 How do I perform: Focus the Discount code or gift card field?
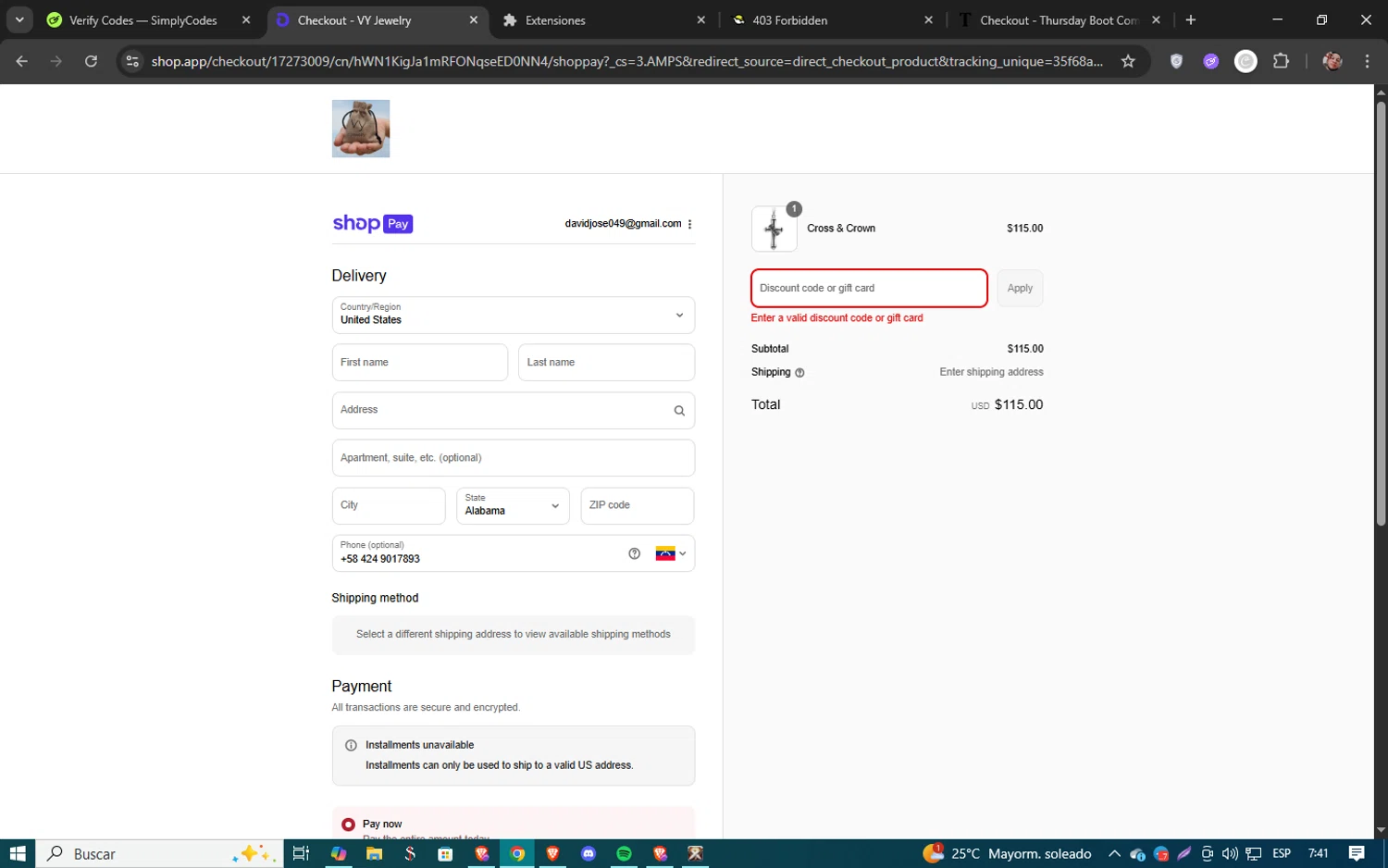[x=869, y=288]
